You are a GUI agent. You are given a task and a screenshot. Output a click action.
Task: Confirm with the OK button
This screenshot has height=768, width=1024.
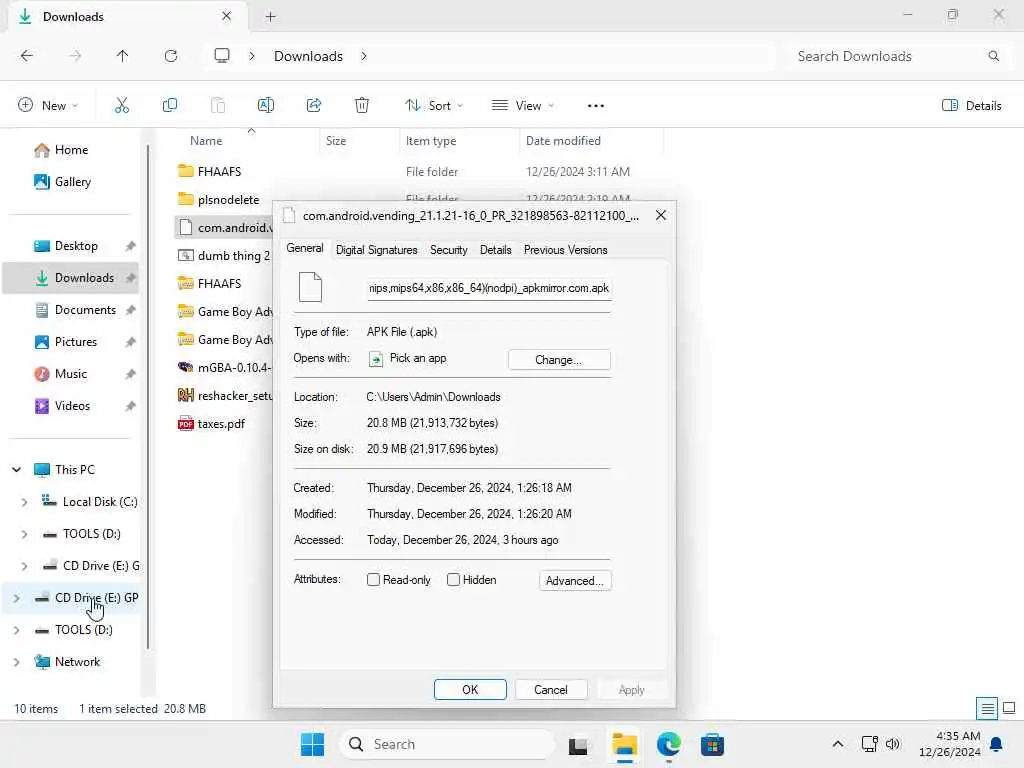click(470, 690)
